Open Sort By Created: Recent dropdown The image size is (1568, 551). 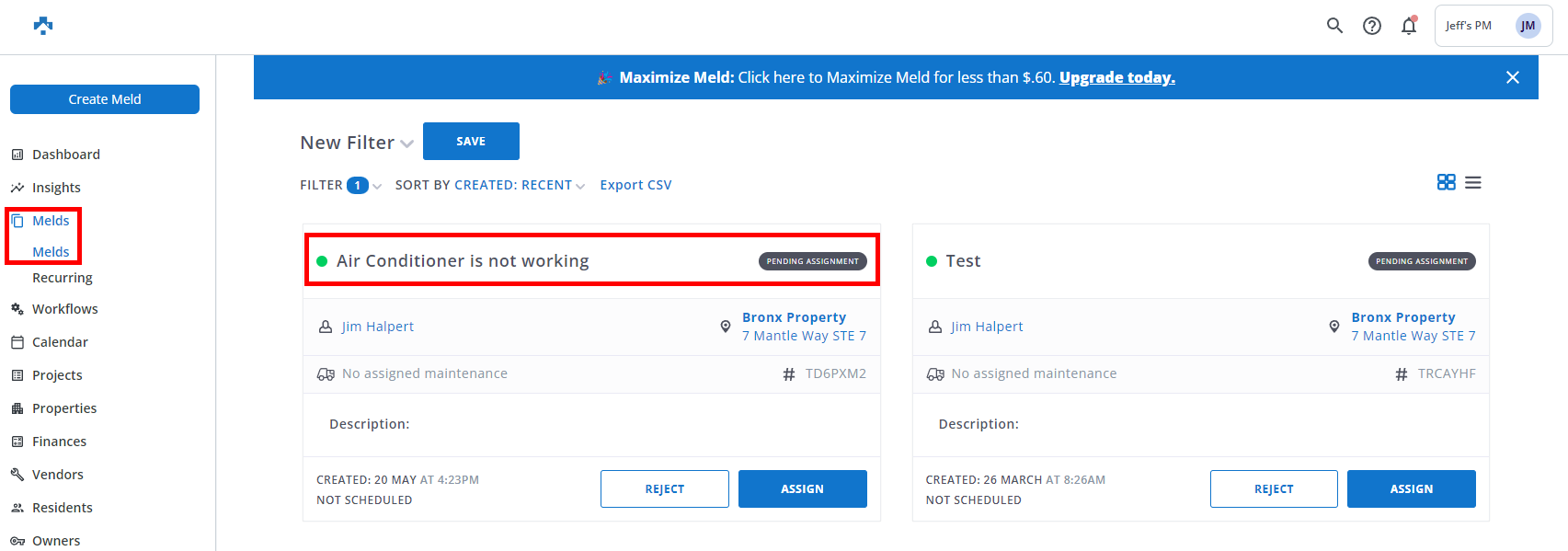(520, 185)
